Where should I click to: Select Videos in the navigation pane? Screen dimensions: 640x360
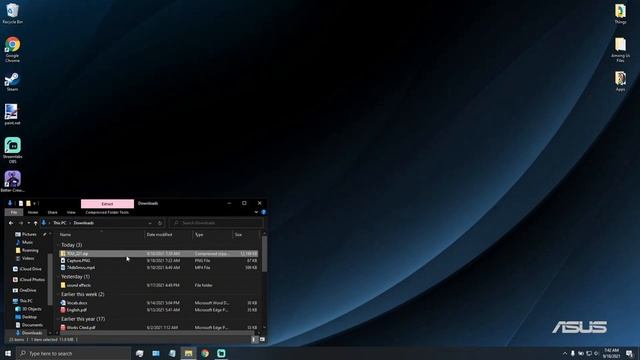pos(28,258)
